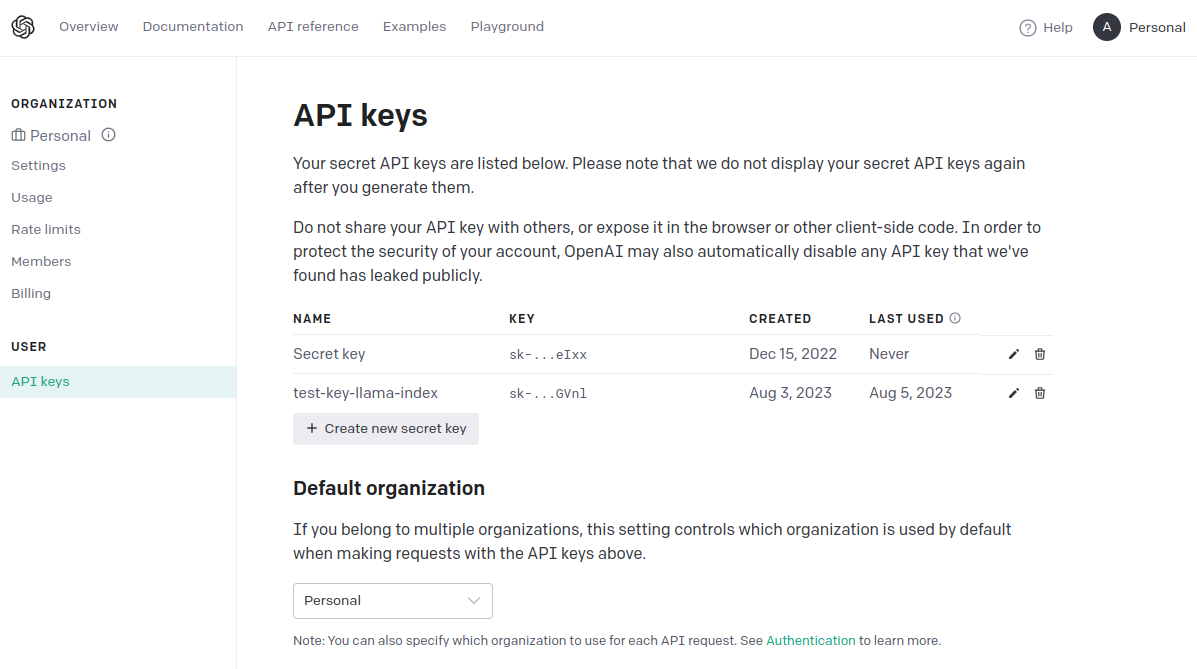Edit the Secret key name with the pencil icon
This screenshot has width=1197, height=669.
tap(1014, 354)
